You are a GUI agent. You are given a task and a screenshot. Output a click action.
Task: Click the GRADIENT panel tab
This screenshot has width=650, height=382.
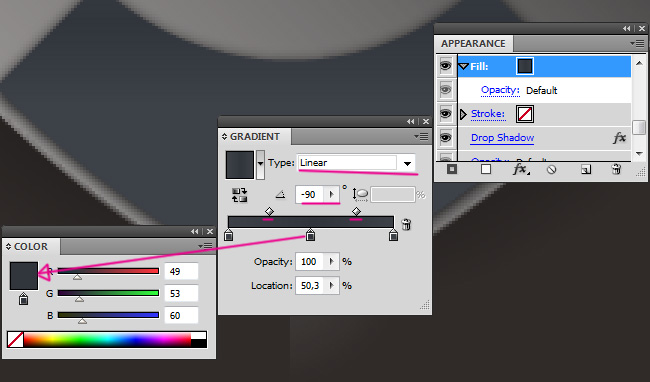coord(255,137)
